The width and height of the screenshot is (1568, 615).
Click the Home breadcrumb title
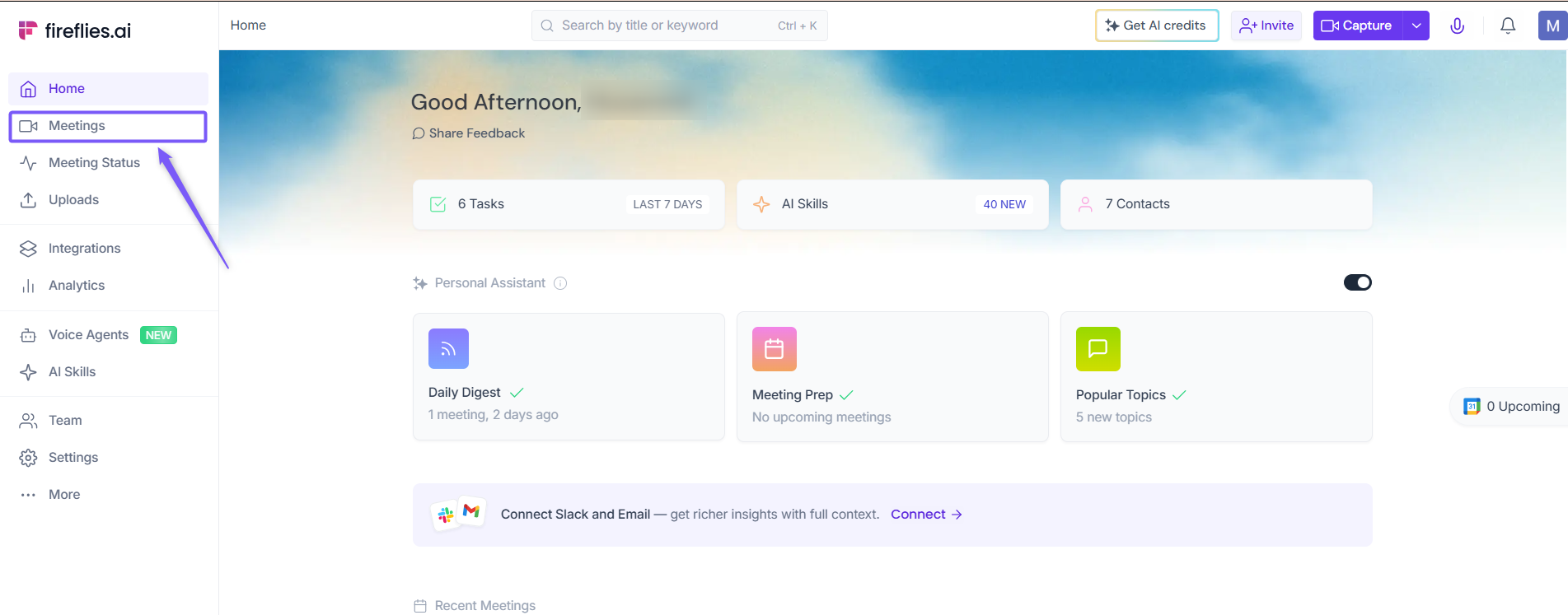(x=248, y=26)
